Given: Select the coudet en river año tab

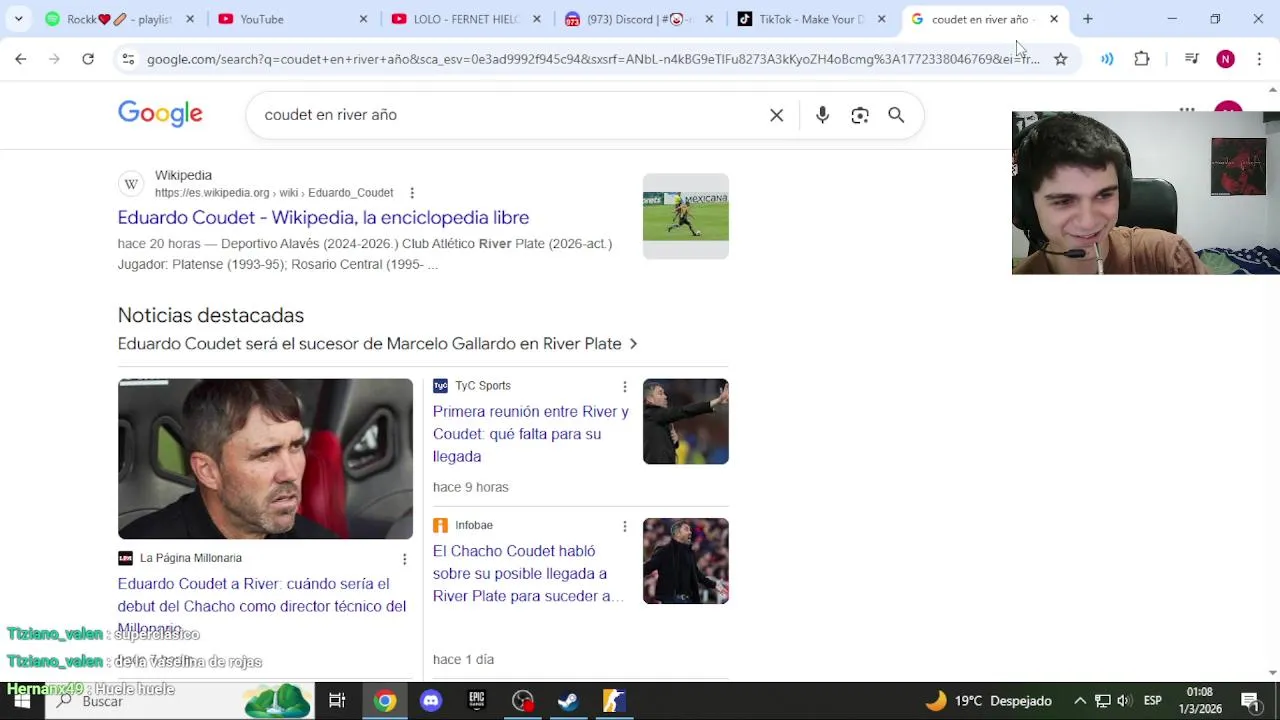Looking at the screenshot, I should point(984,19).
